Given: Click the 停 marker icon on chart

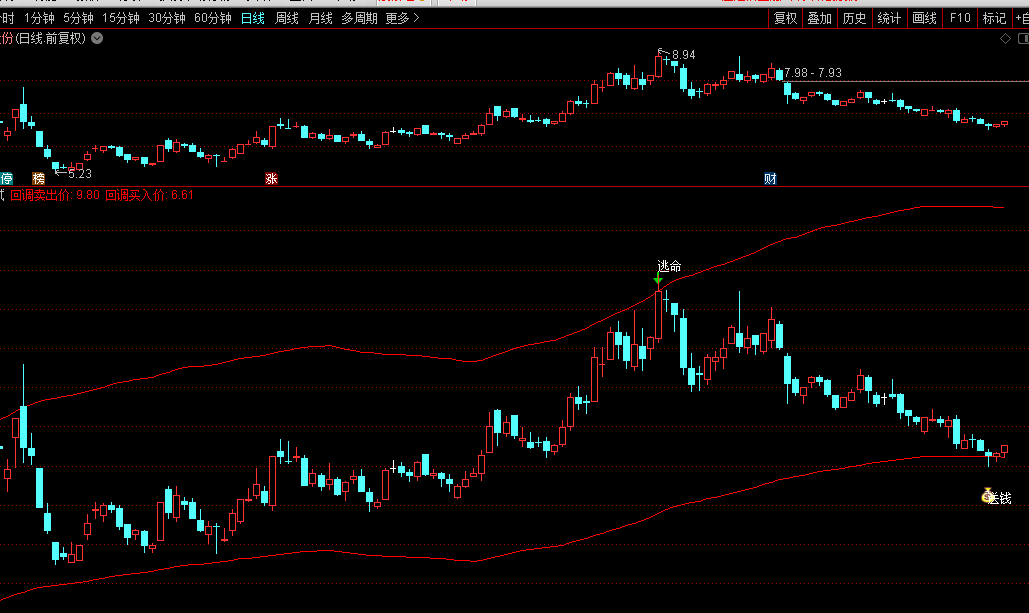Looking at the screenshot, I should click(x=6, y=179).
